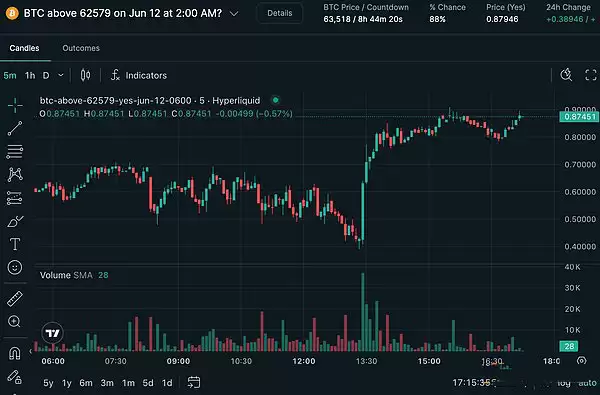Click the 0.70000 price axis label
Screen dimensions: 600x395
[x=580, y=165]
